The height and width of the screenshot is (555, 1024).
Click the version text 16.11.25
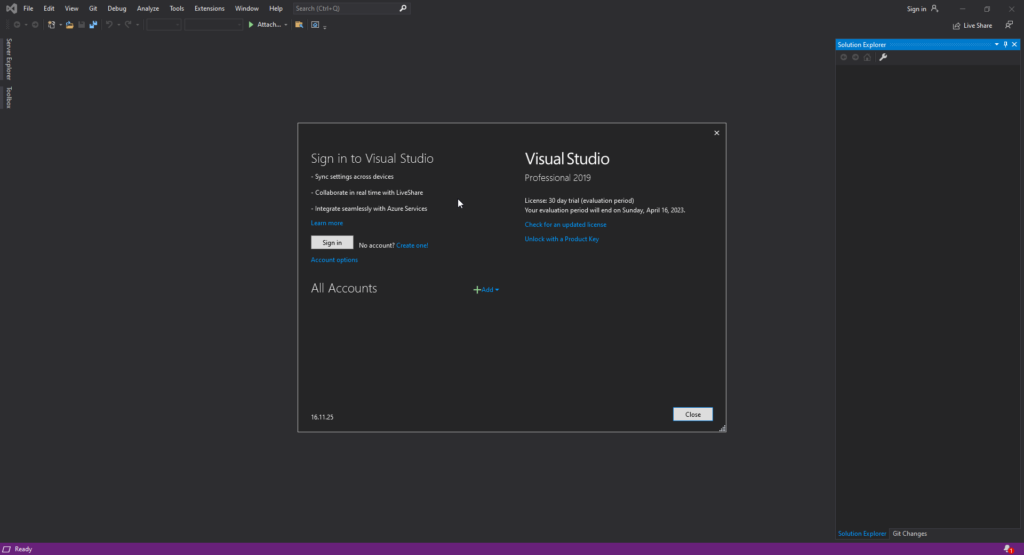(322, 417)
